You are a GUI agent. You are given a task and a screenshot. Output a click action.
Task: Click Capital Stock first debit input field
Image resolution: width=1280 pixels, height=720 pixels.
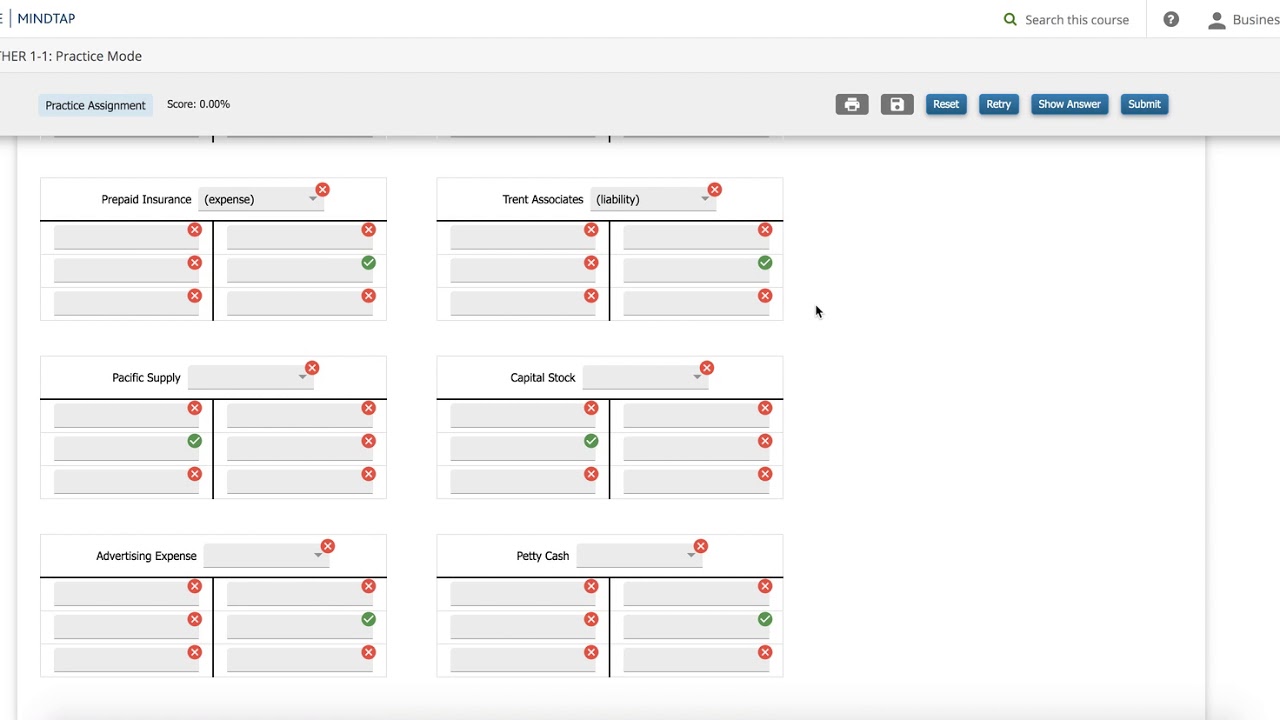coord(522,415)
